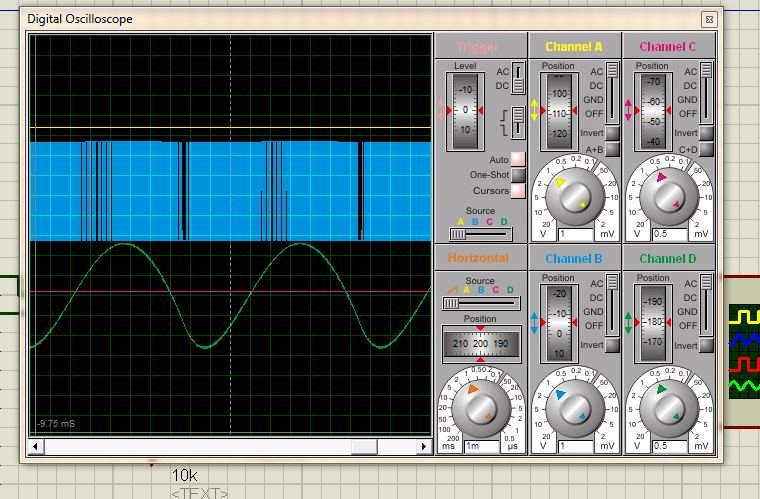Toggle Channel D Invert button
This screenshot has width=760, height=499.
[707, 345]
